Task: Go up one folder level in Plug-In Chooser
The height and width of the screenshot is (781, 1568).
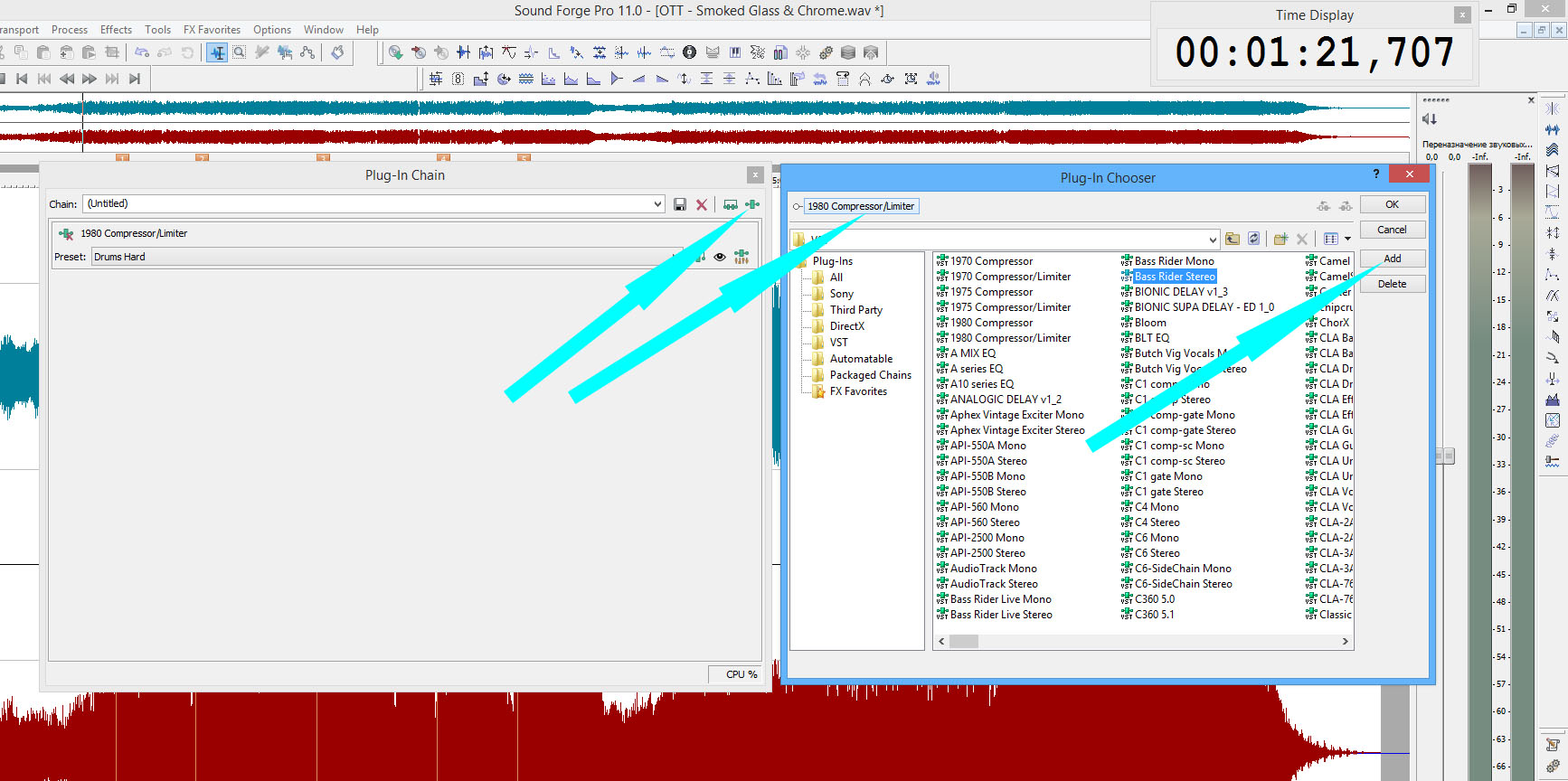Action: coord(1233,239)
